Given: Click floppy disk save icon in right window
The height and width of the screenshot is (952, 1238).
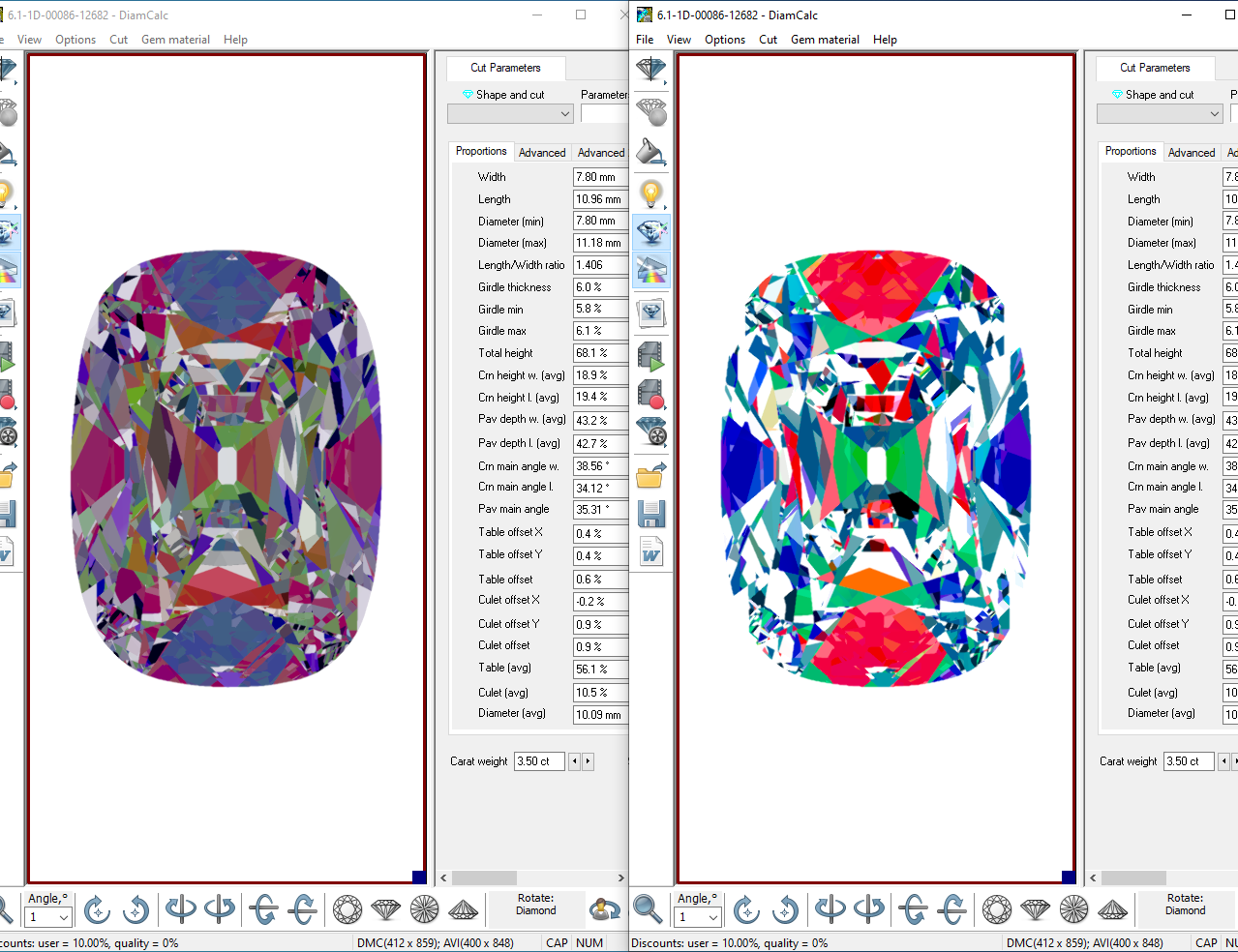Looking at the screenshot, I should [x=651, y=513].
